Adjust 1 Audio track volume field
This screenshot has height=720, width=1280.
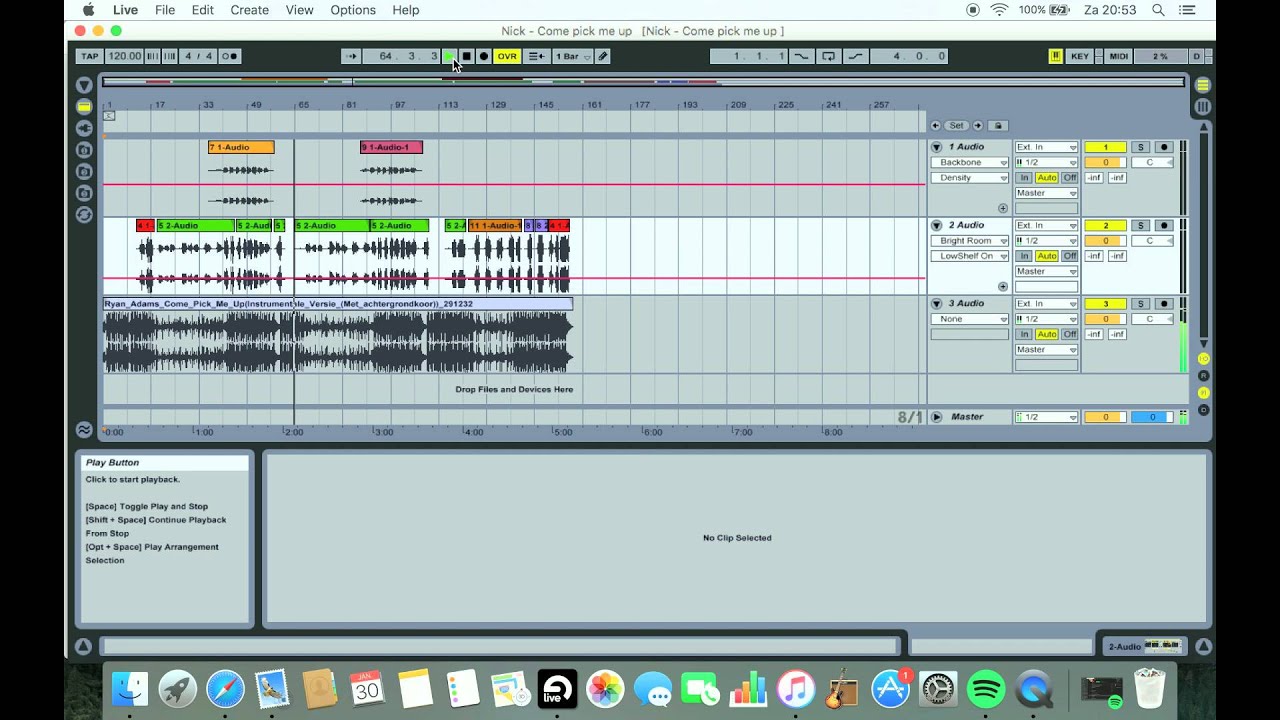pyautogui.click(x=1105, y=162)
